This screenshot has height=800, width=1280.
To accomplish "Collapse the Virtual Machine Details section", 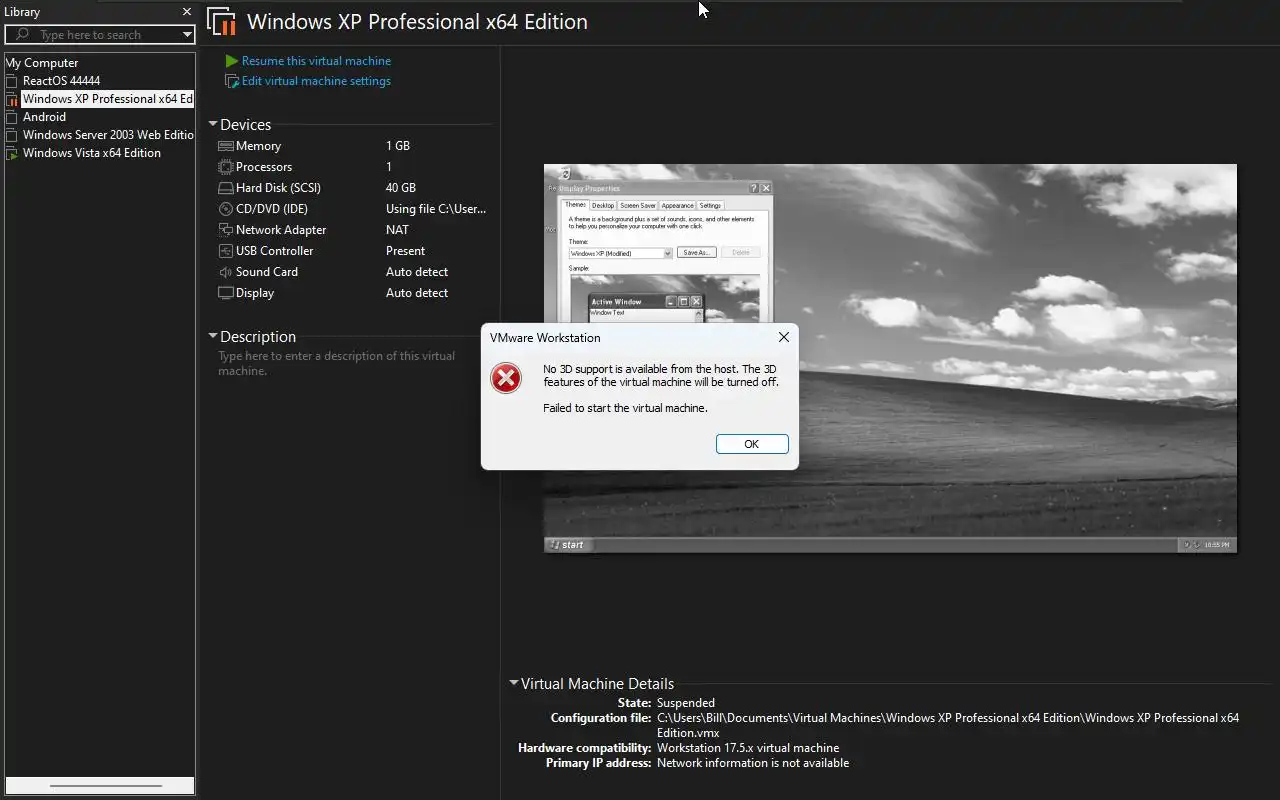I will [514, 683].
